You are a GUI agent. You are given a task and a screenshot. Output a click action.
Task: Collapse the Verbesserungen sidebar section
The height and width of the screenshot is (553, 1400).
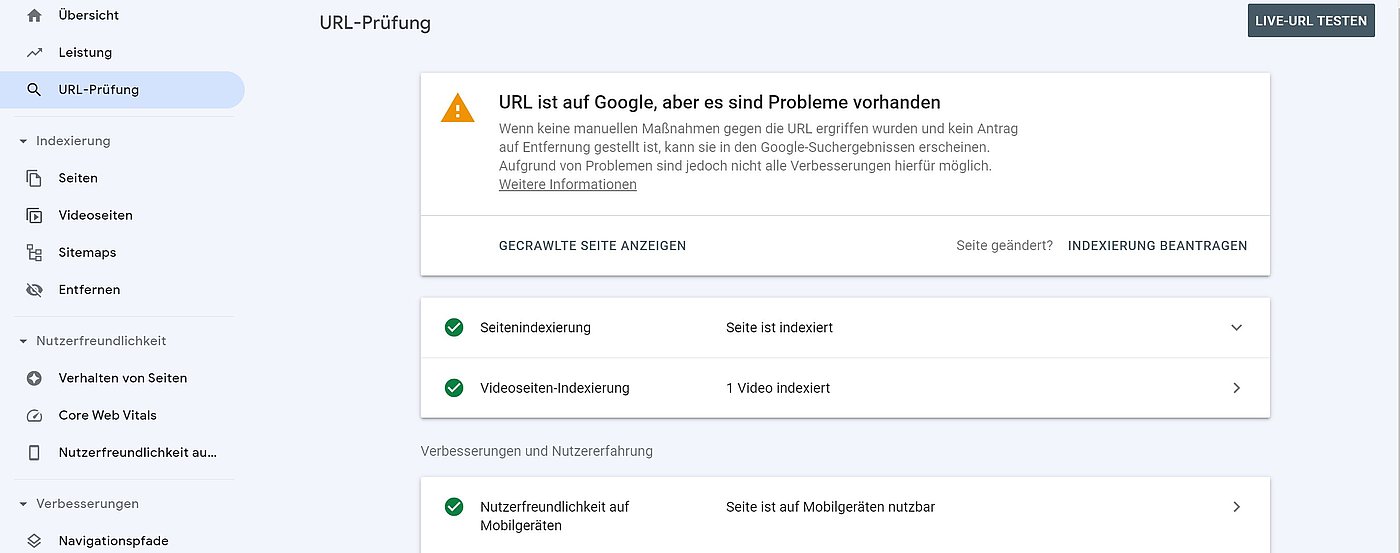point(23,504)
